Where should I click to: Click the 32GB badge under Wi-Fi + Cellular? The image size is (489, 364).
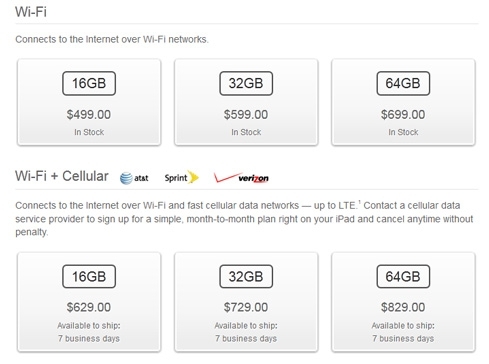coord(246,276)
